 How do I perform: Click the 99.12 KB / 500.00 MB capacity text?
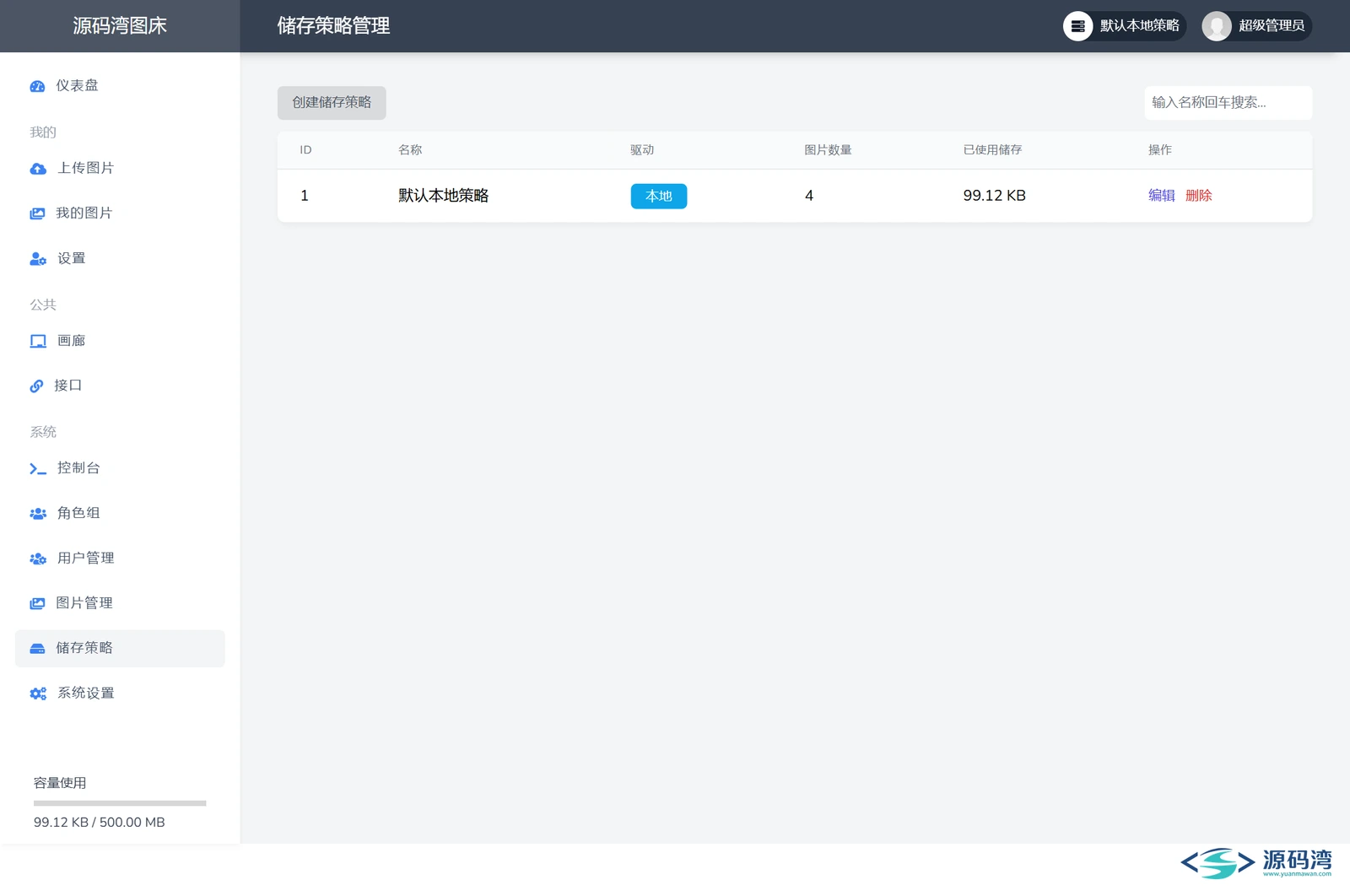(x=100, y=823)
